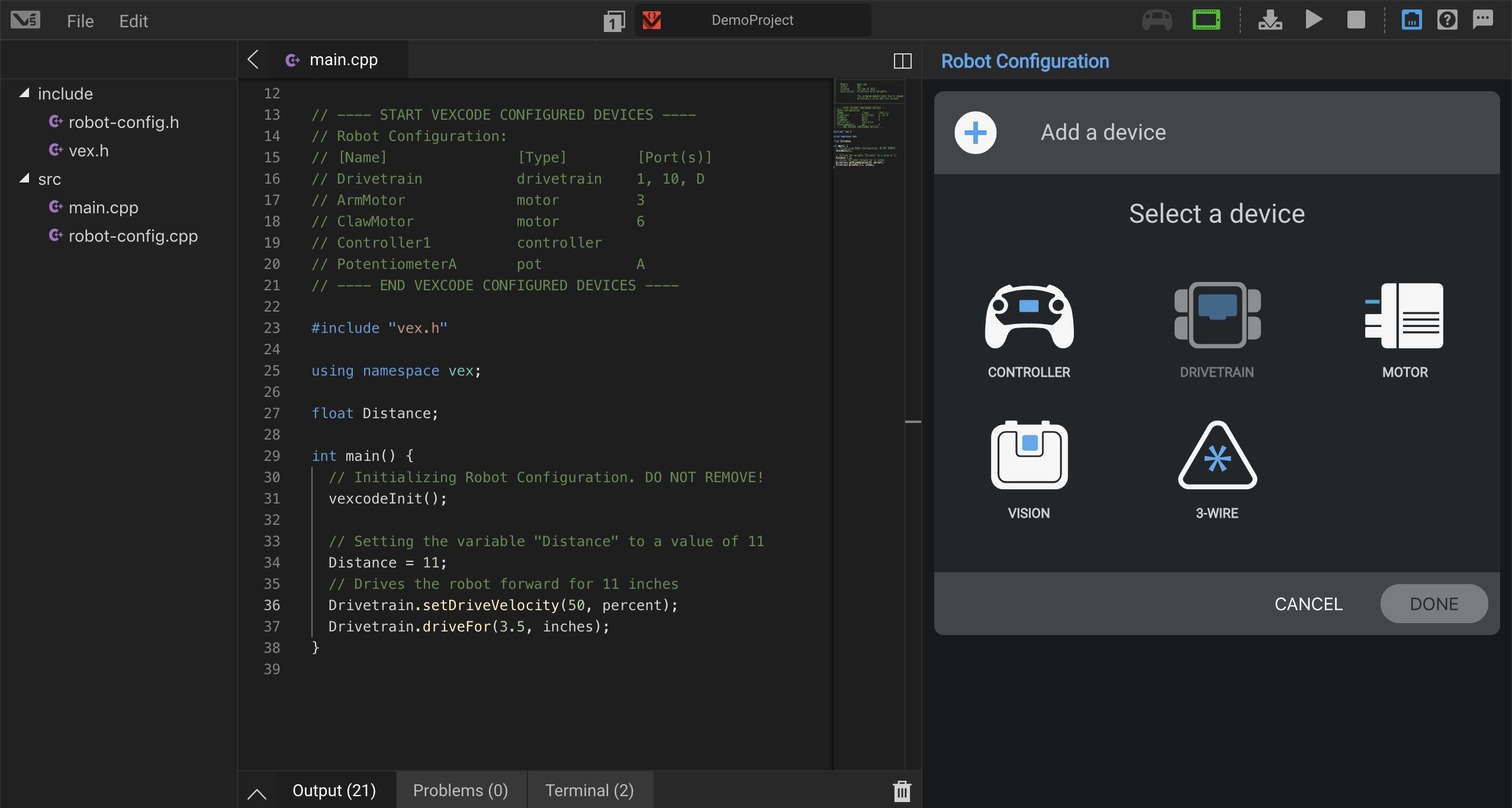Switch to the main.cpp editor tab
Screen dimensions: 1512x808
337,59
